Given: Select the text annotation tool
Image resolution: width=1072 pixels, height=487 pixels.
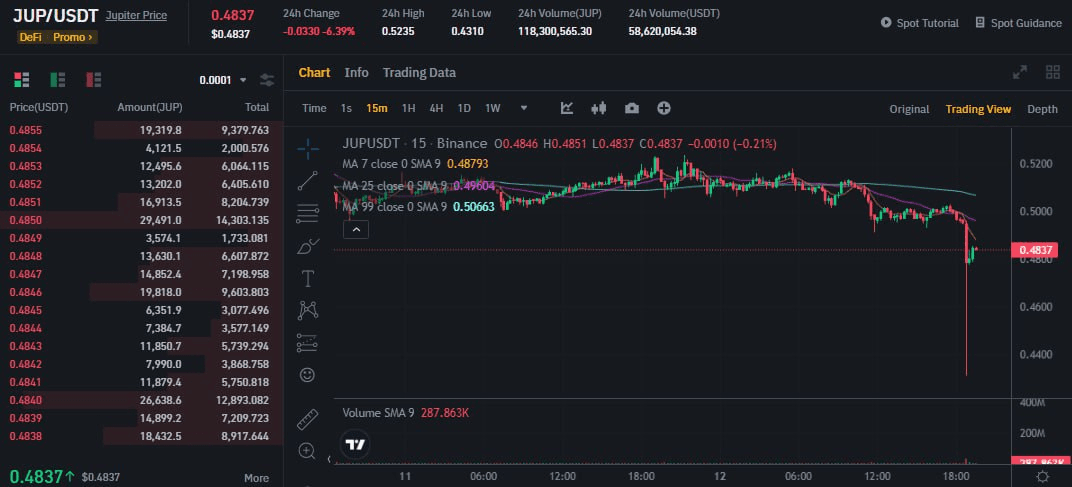Looking at the screenshot, I should [x=308, y=278].
